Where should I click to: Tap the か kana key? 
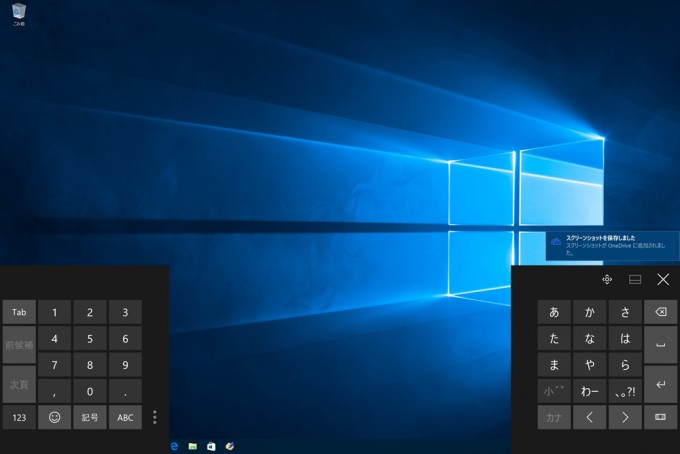pos(590,312)
